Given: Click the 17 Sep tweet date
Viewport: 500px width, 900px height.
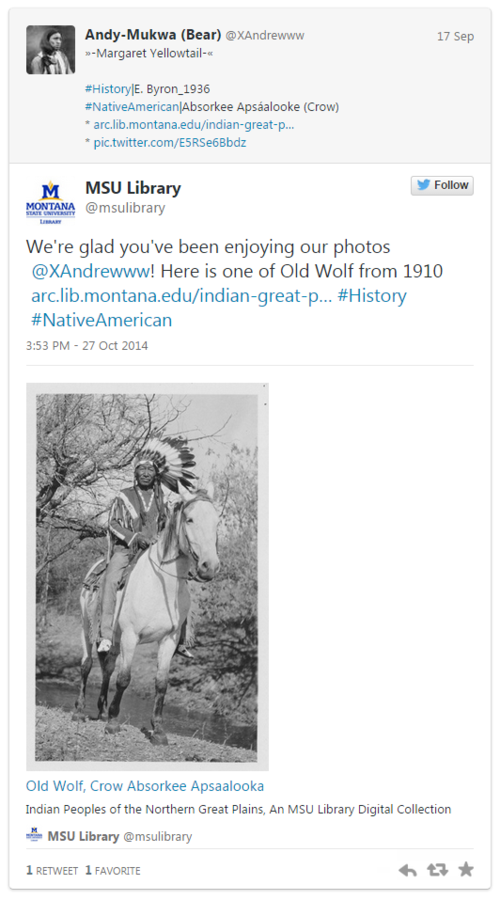Looking at the screenshot, I should point(455,36).
